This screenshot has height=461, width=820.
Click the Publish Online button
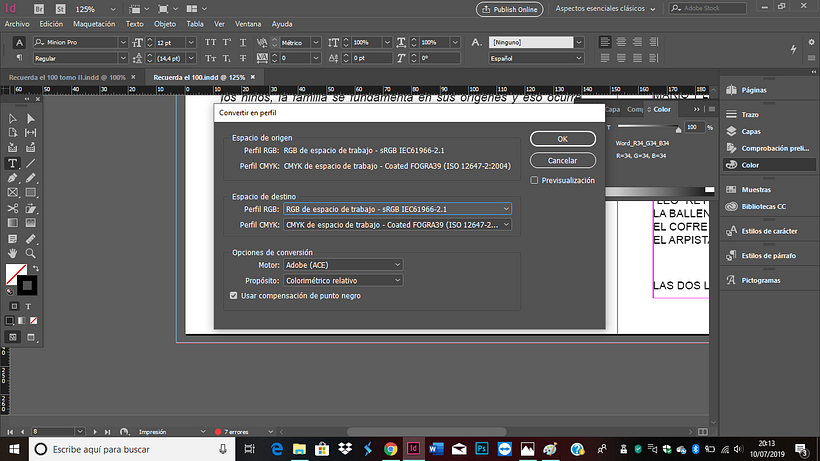[x=509, y=9]
